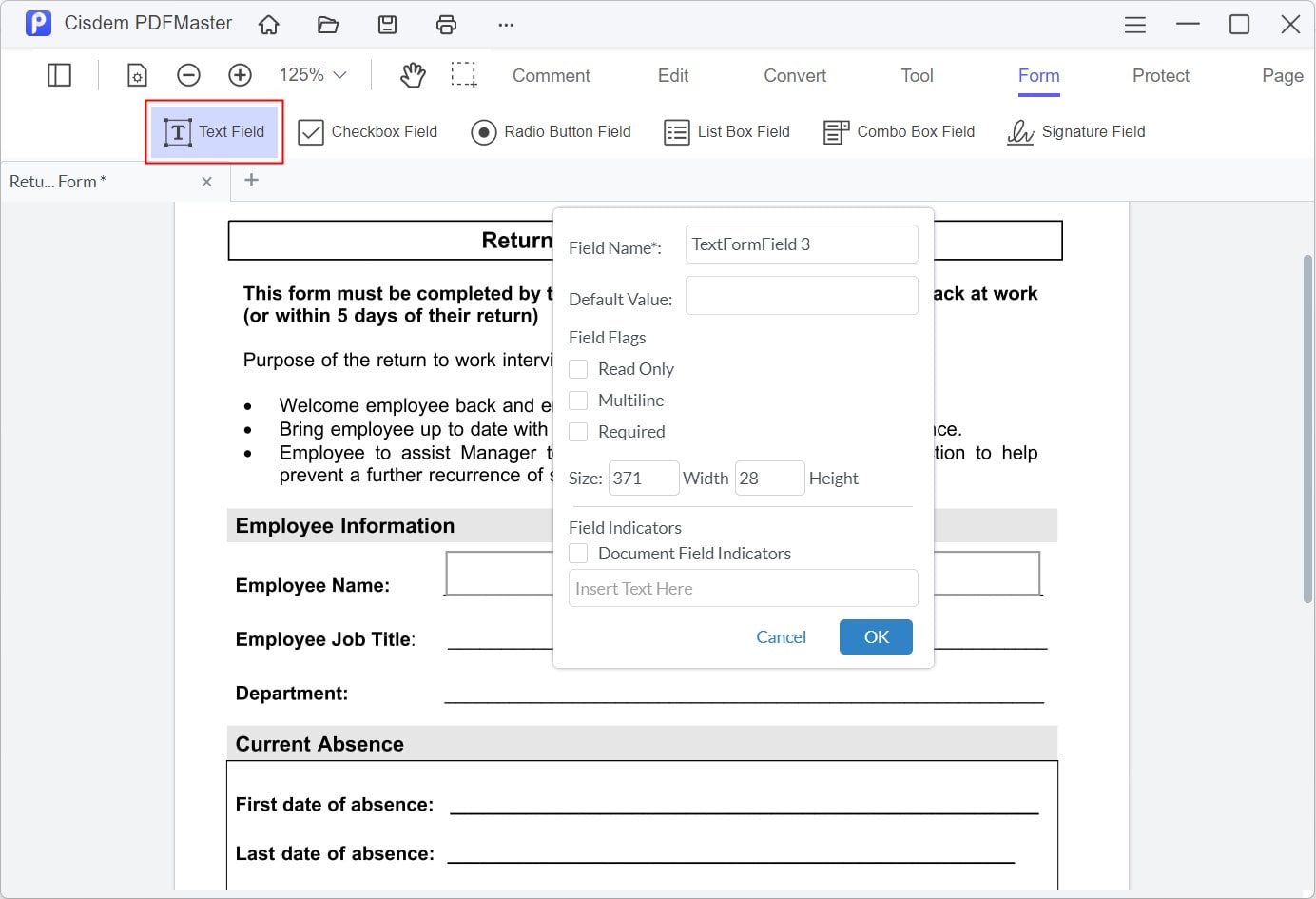The width and height of the screenshot is (1316, 899).
Task: Check the Multiline option
Action: 577,400
